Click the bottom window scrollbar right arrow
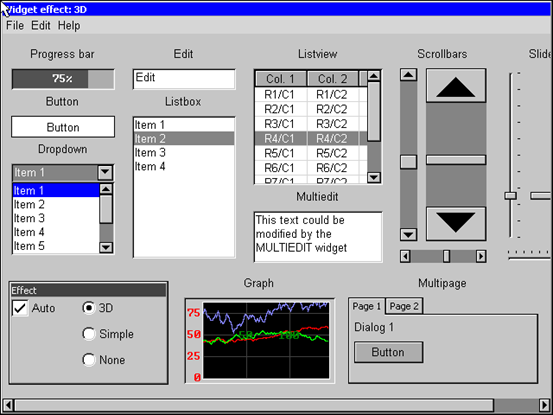 544,405
